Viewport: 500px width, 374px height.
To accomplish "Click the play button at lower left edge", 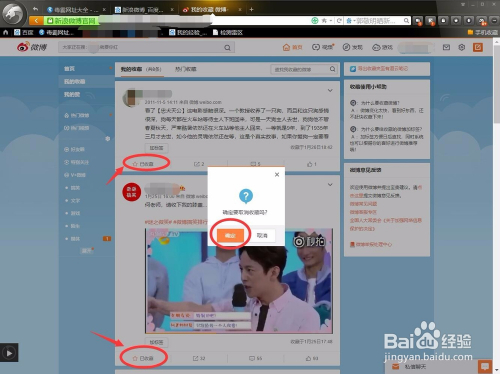I will (9, 353).
